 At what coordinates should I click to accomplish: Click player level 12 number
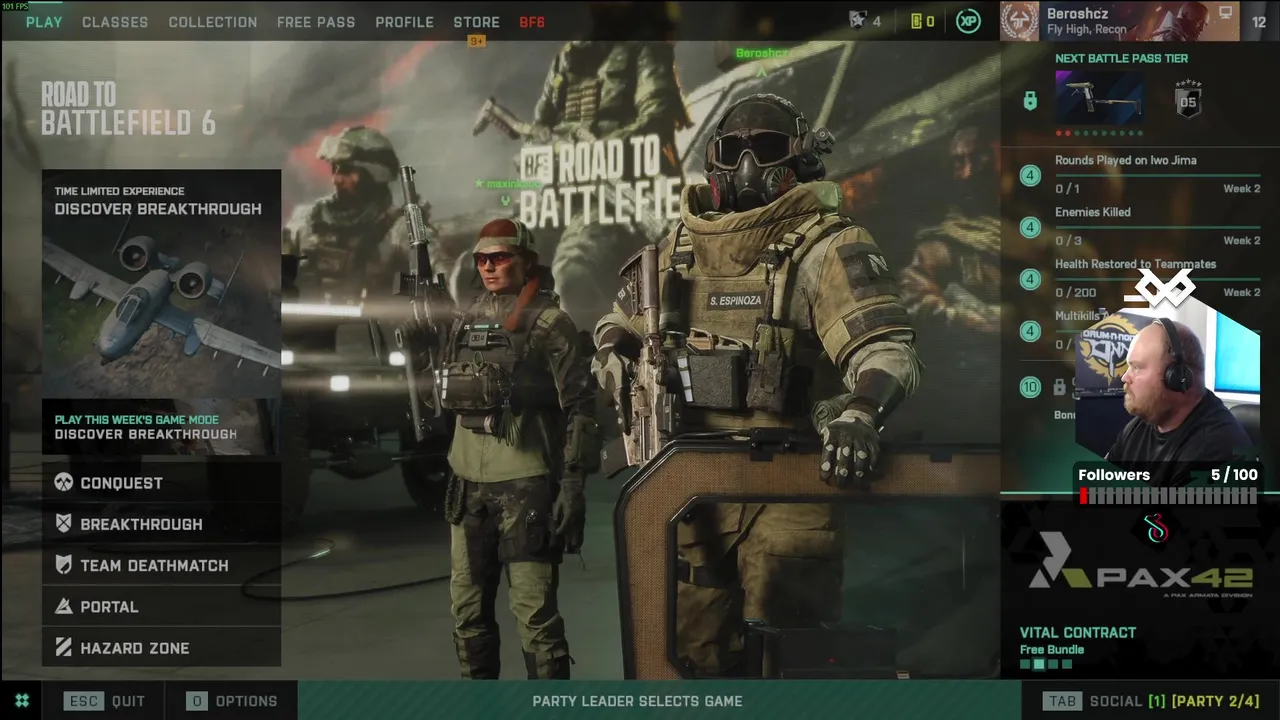1259,22
